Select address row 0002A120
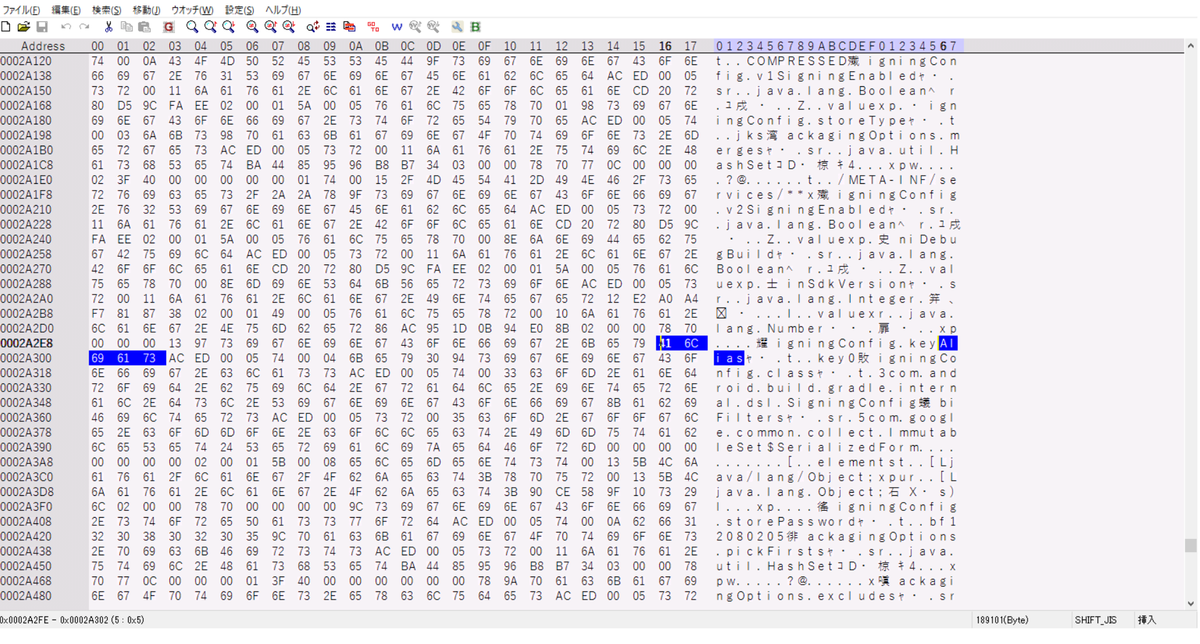This screenshot has width=1200, height=644. pos(27,61)
